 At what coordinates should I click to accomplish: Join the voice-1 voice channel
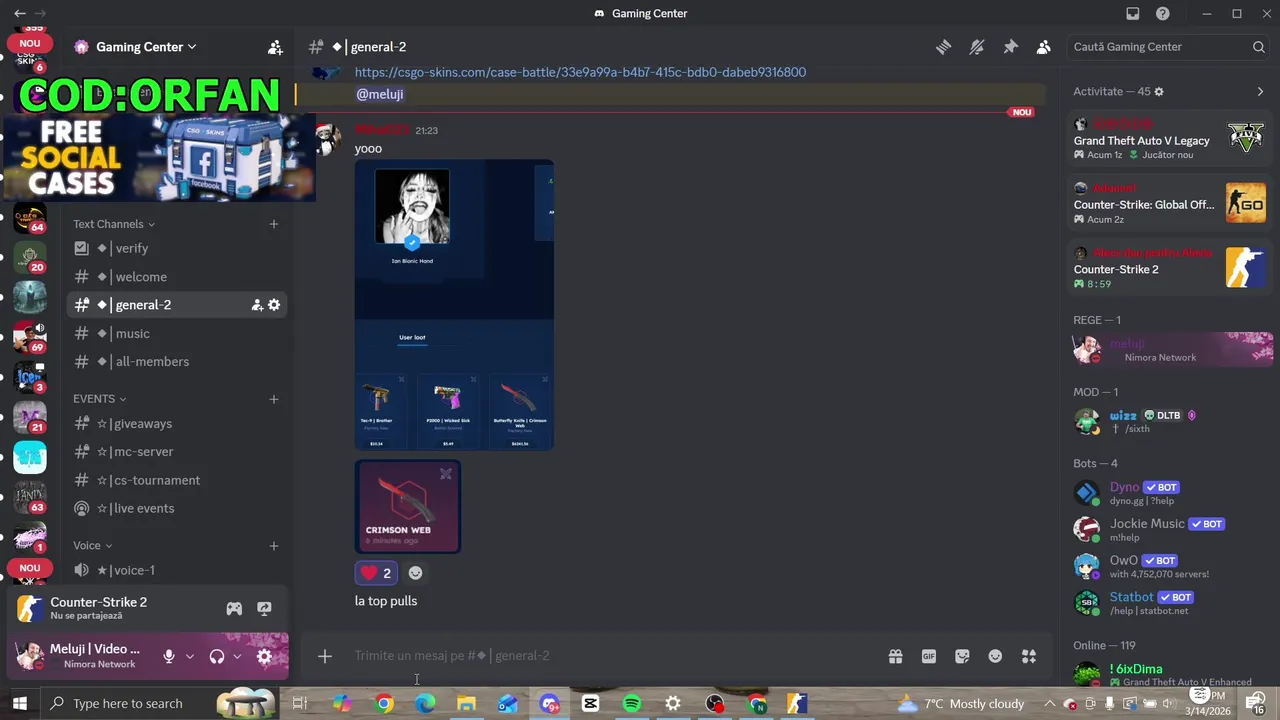(x=177, y=570)
